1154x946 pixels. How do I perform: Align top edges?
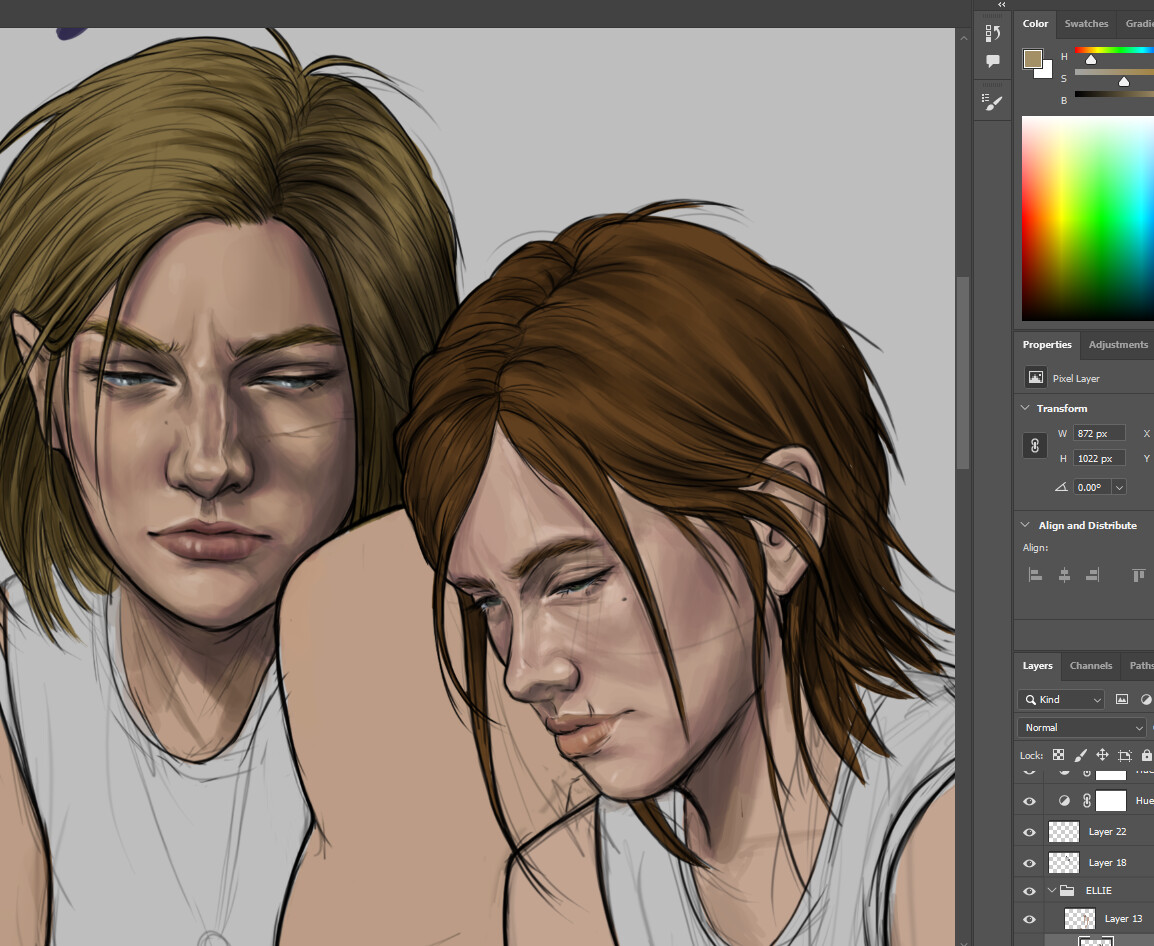pyautogui.click(x=1139, y=575)
